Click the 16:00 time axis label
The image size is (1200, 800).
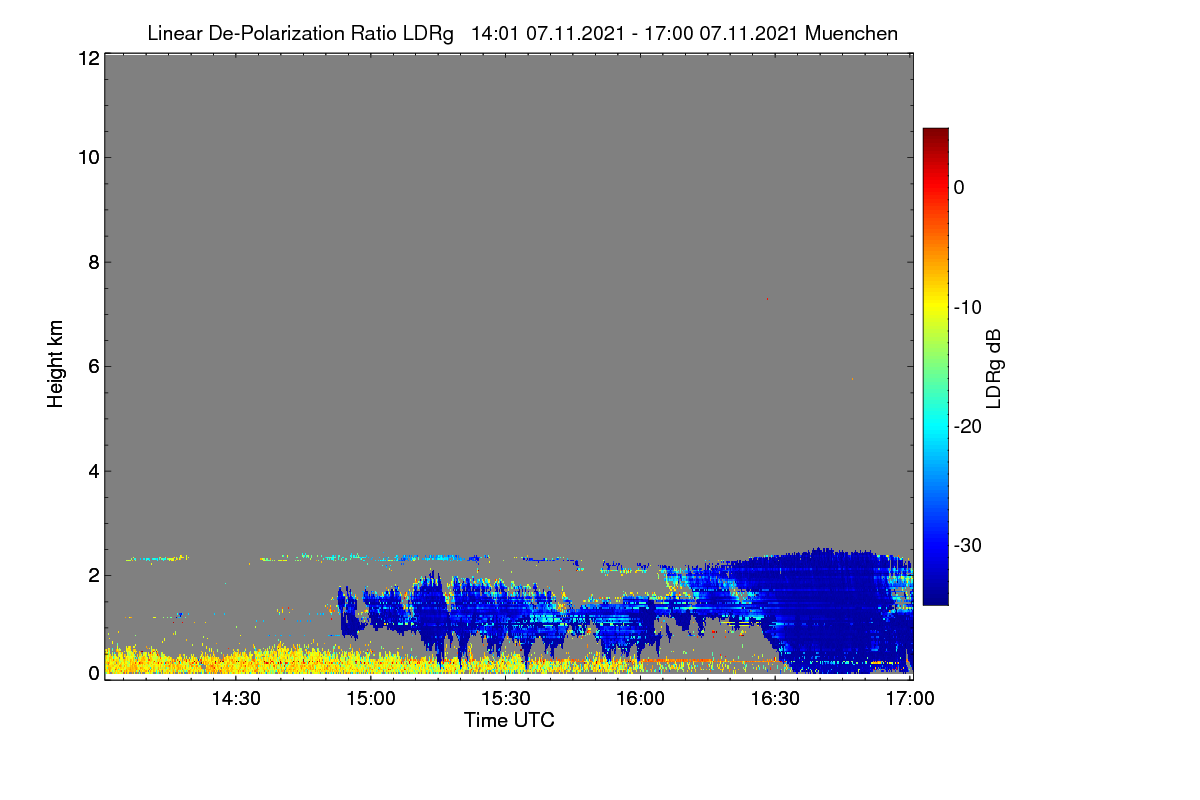(x=641, y=698)
